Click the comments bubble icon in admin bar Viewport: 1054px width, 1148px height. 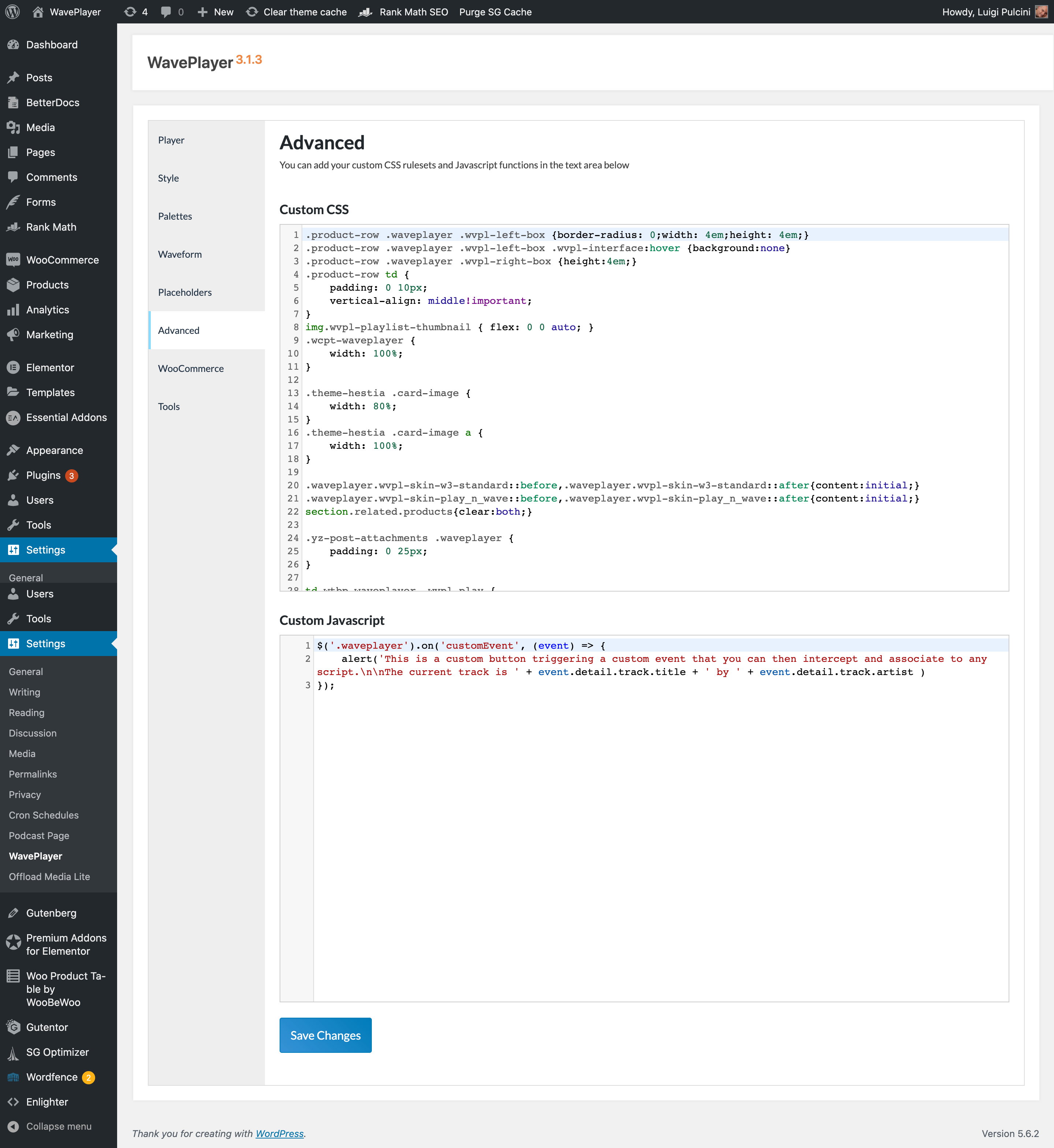(166, 12)
